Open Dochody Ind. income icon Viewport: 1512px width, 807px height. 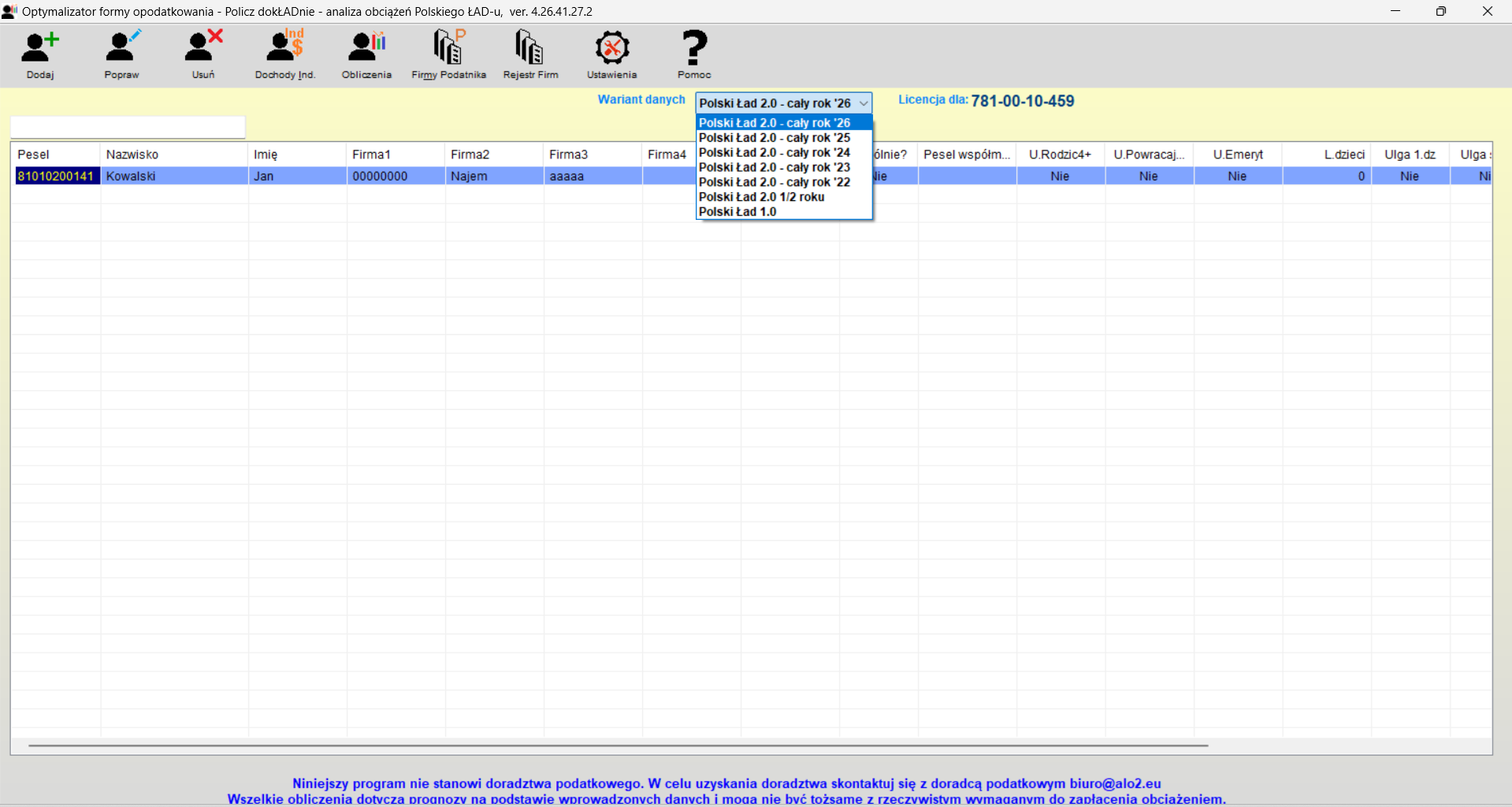tap(285, 49)
